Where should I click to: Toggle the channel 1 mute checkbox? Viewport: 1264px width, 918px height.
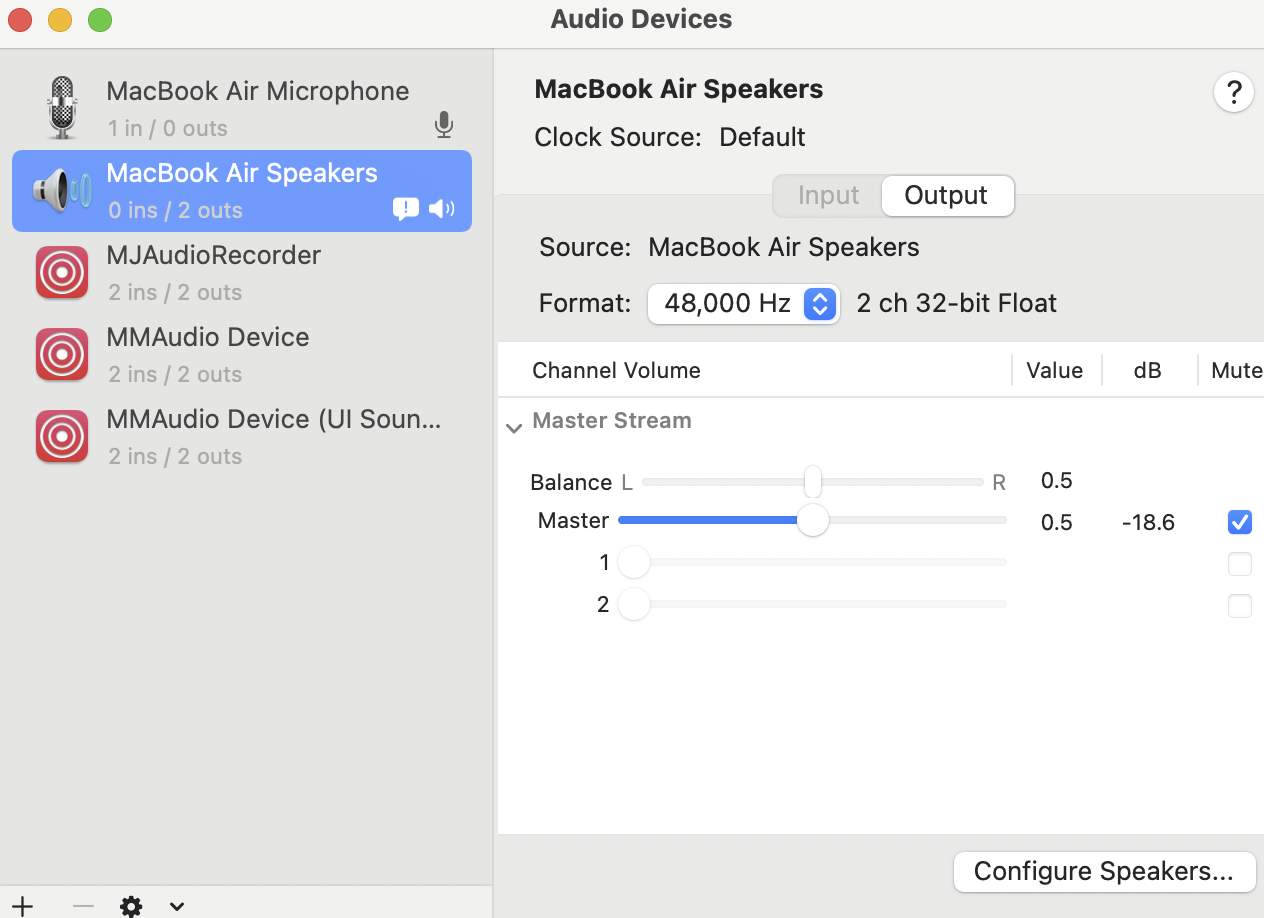tap(1240, 563)
